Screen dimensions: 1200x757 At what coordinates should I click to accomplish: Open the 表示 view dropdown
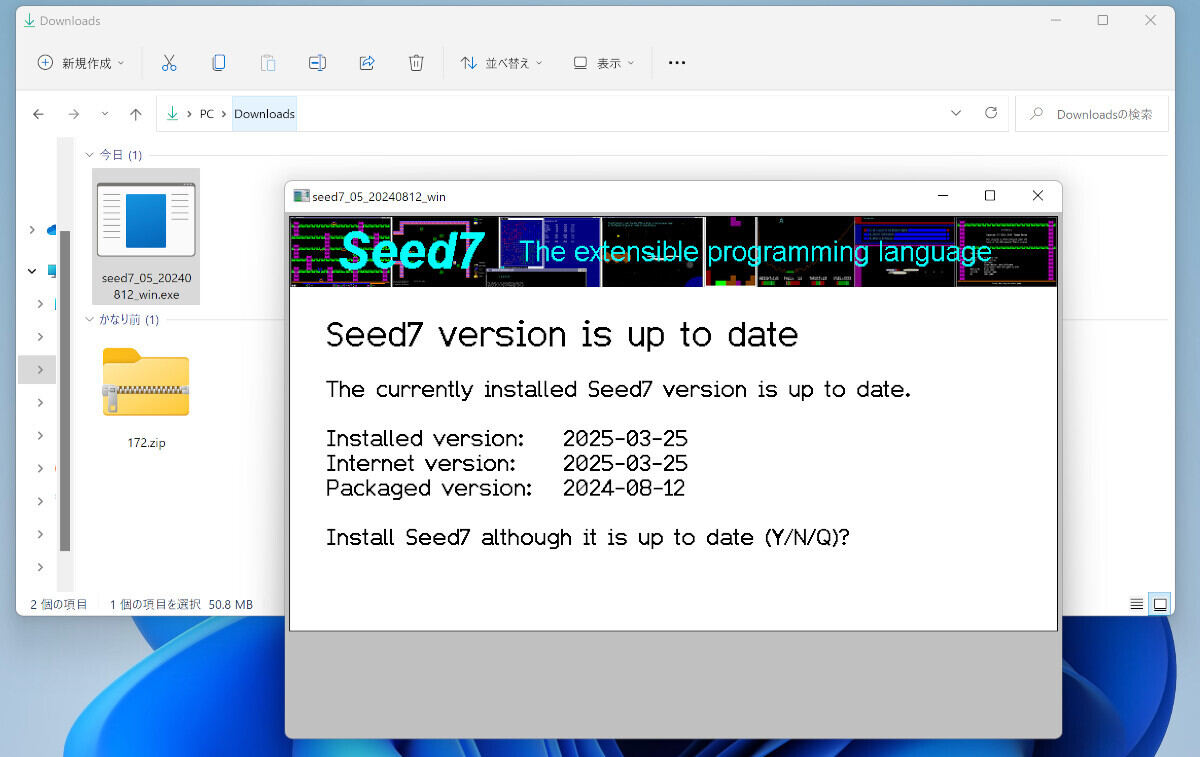(x=603, y=63)
